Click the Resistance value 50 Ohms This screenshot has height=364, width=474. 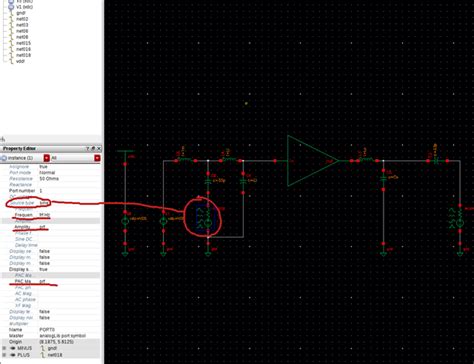[49, 179]
